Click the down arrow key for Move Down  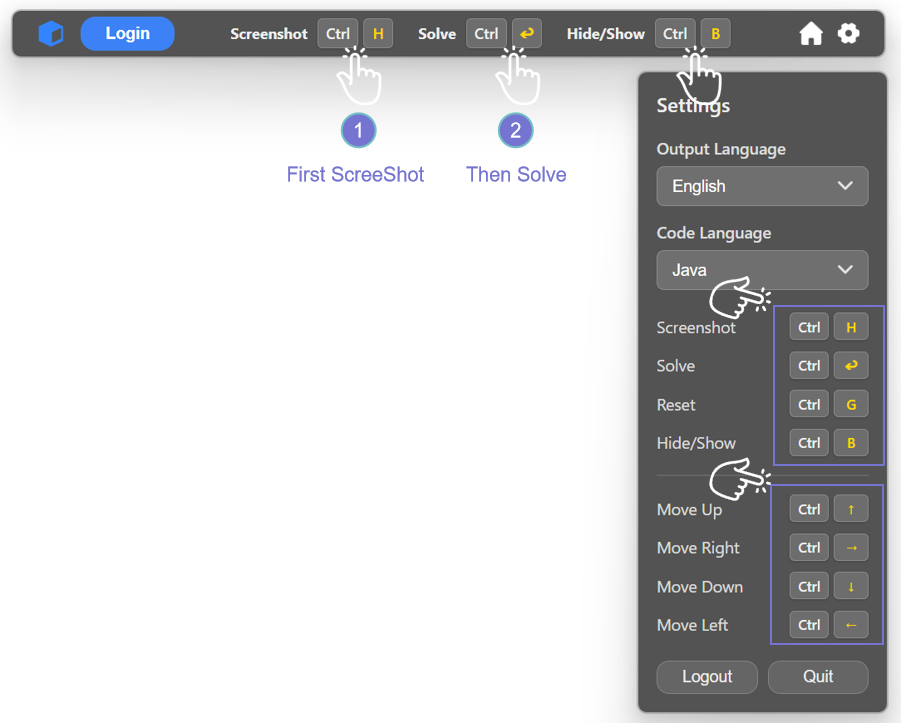851,586
